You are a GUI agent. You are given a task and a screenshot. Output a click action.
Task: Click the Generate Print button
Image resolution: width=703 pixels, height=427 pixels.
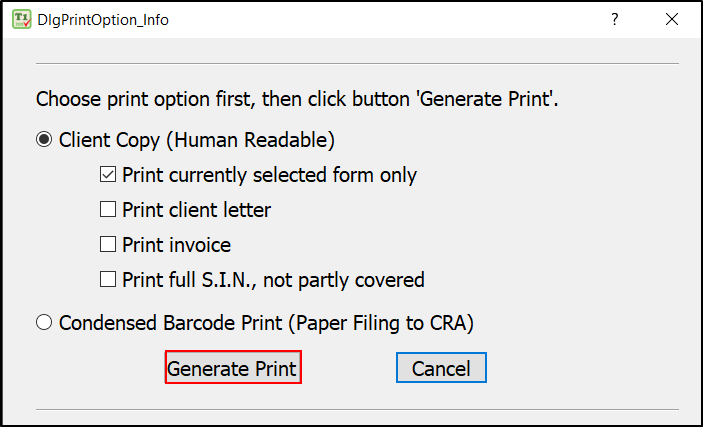pos(233,367)
